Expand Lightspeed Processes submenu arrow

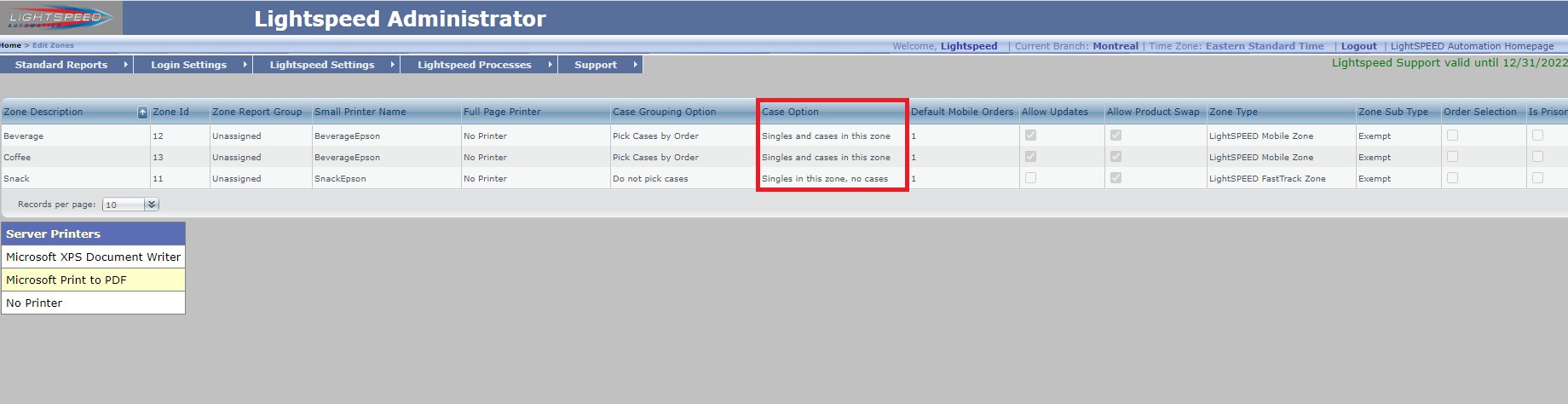point(550,65)
